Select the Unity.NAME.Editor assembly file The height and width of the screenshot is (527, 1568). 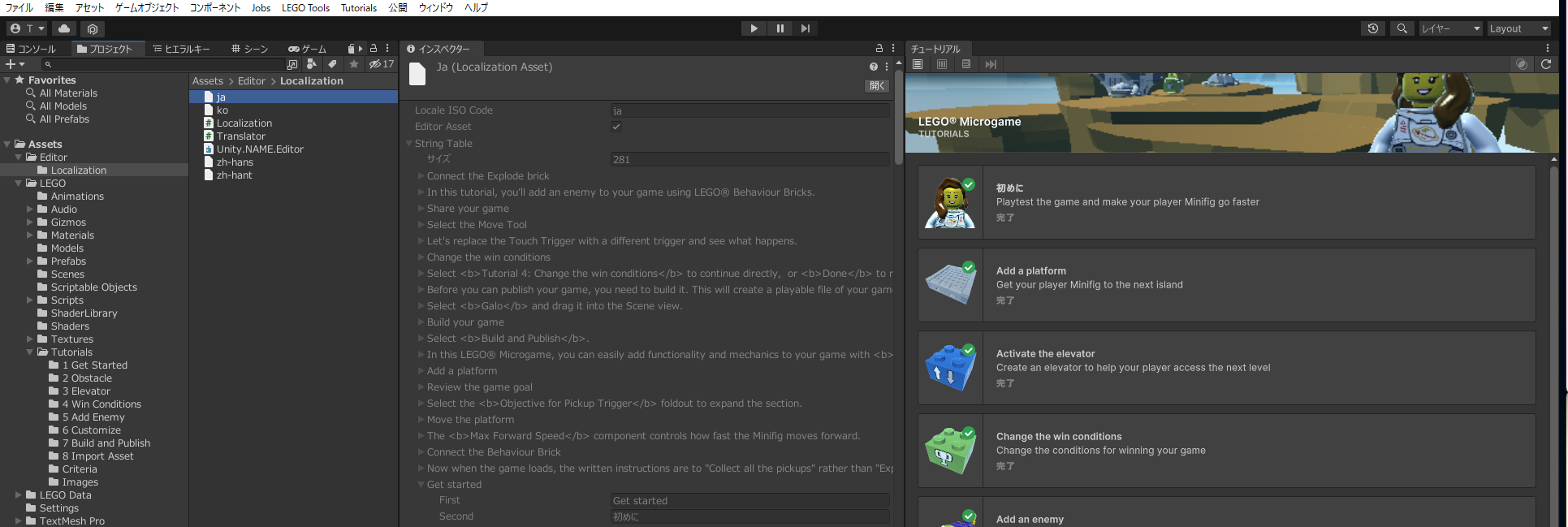point(260,149)
